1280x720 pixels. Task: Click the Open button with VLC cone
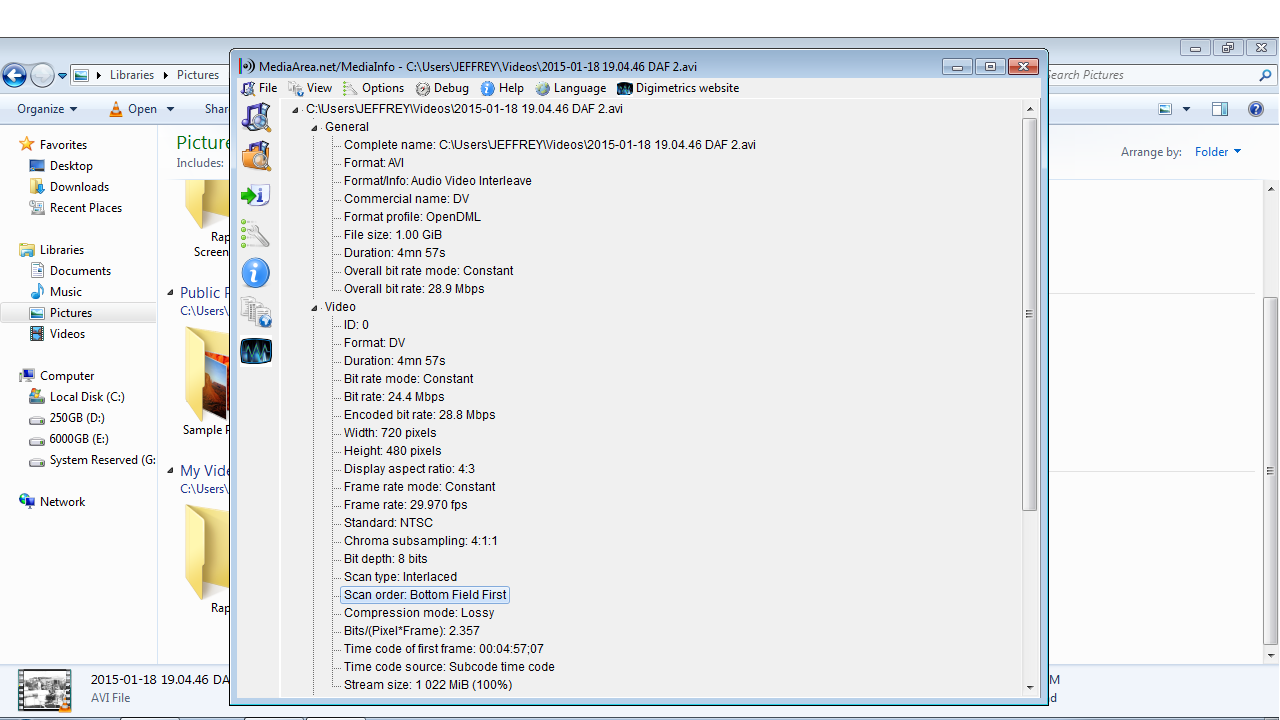[x=133, y=109]
